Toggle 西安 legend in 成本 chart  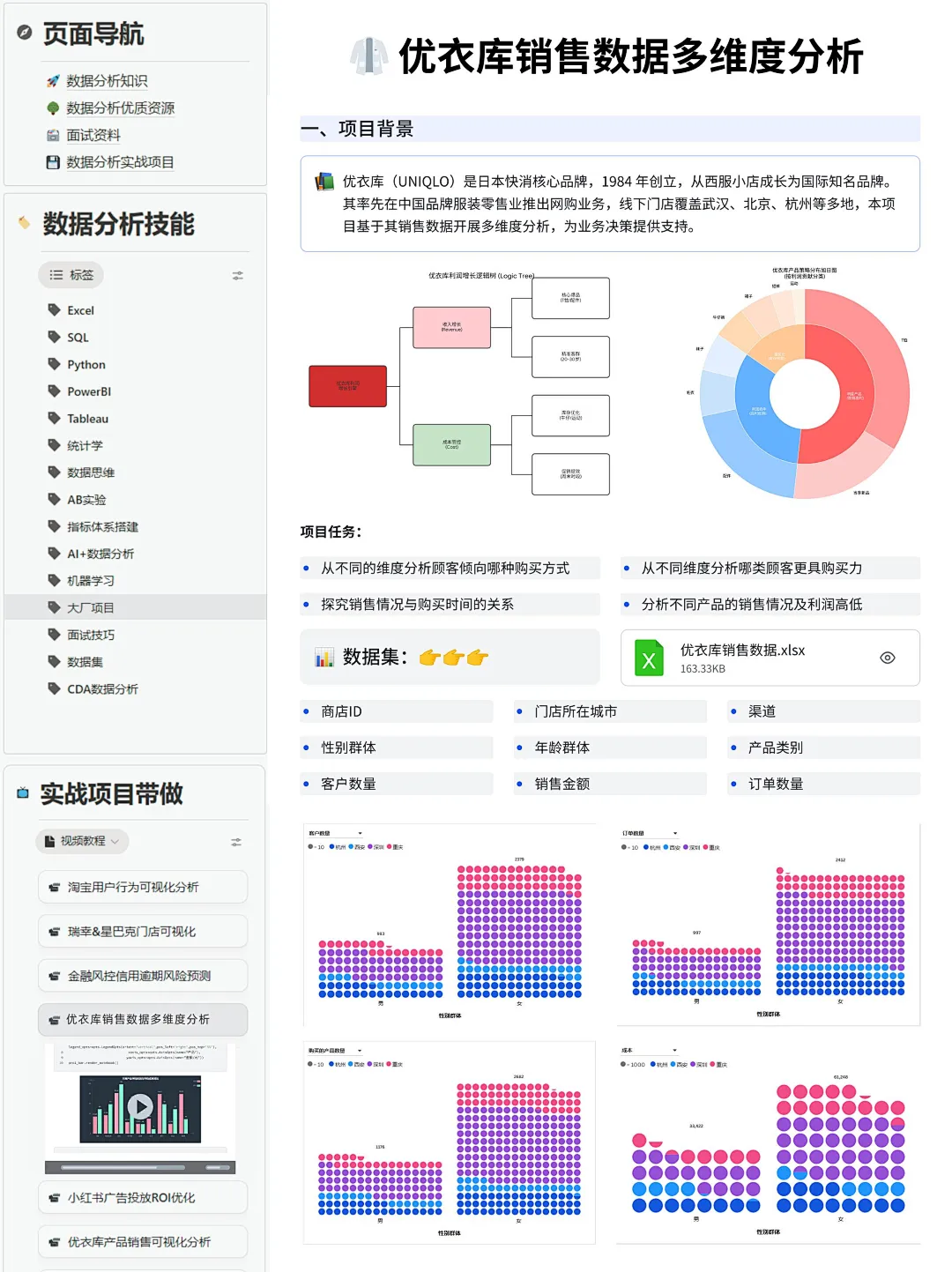(x=679, y=1064)
